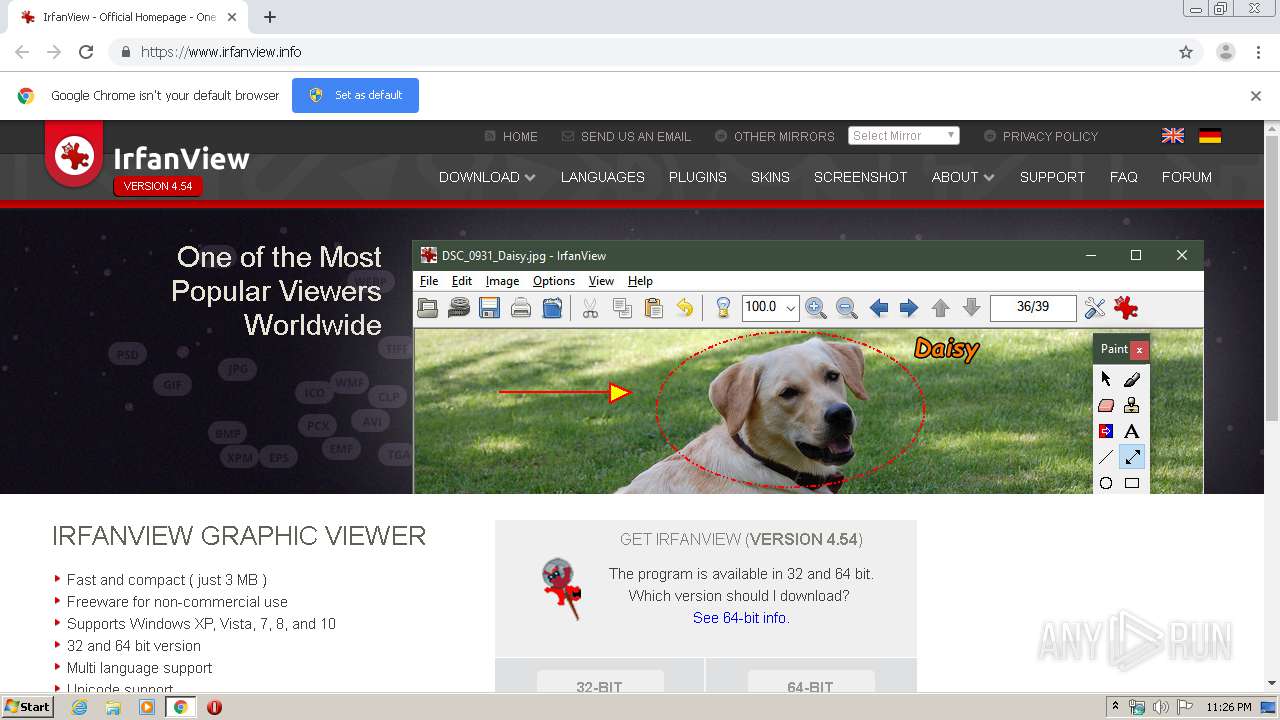Open the PRIVACY POLICY link
Screen dimensions: 1280x720
(1041, 136)
